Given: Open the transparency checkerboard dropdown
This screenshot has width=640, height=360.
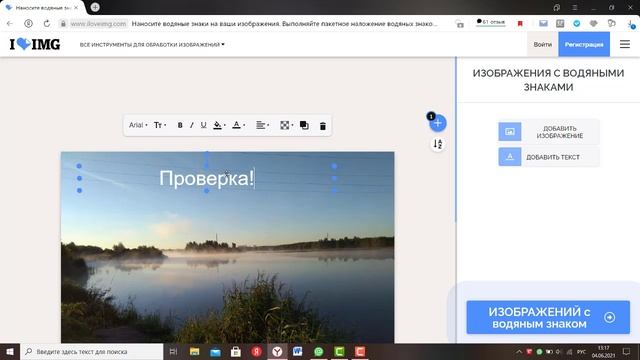Looking at the screenshot, I should click(x=286, y=125).
